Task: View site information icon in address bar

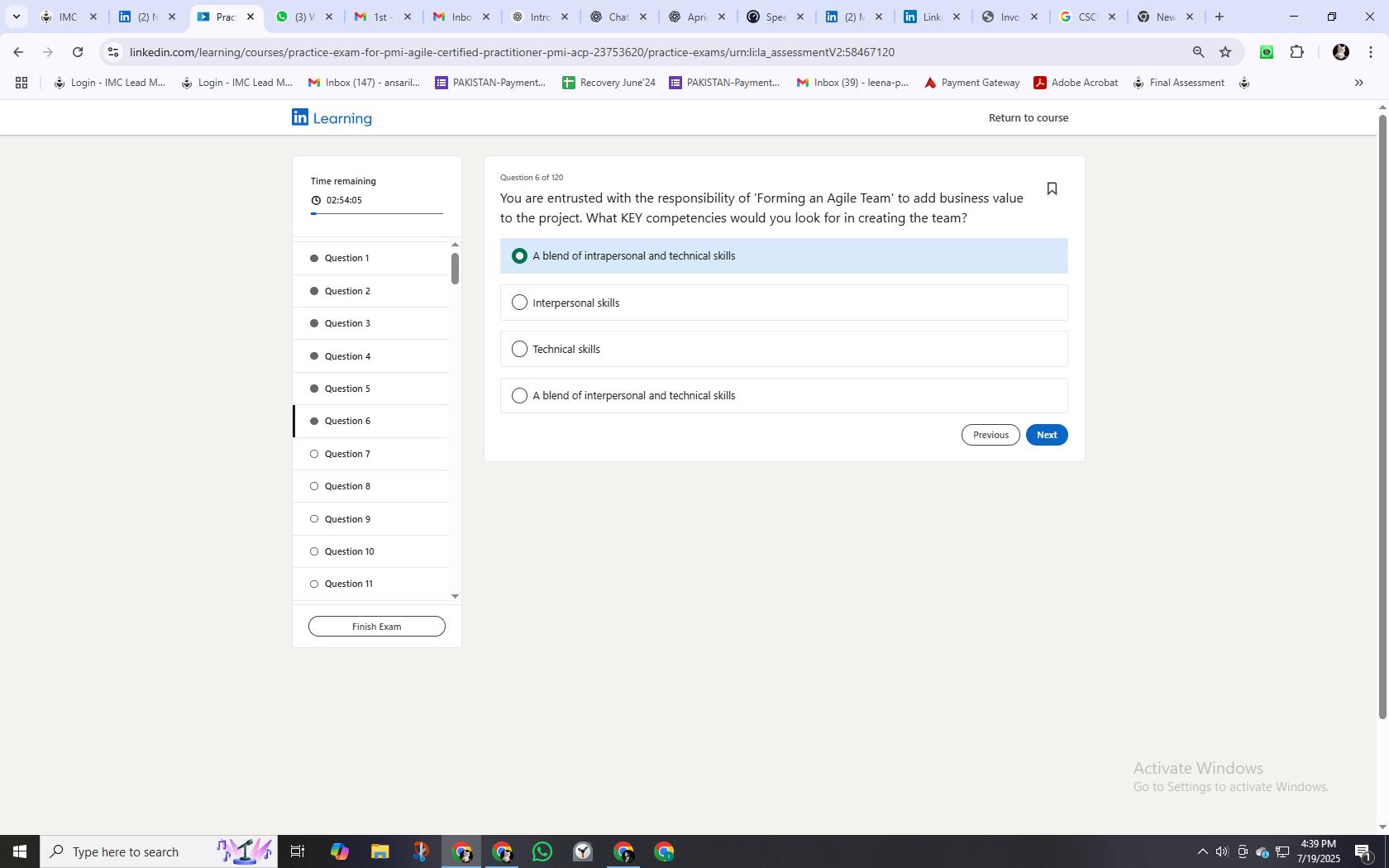Action: pyautogui.click(x=113, y=52)
